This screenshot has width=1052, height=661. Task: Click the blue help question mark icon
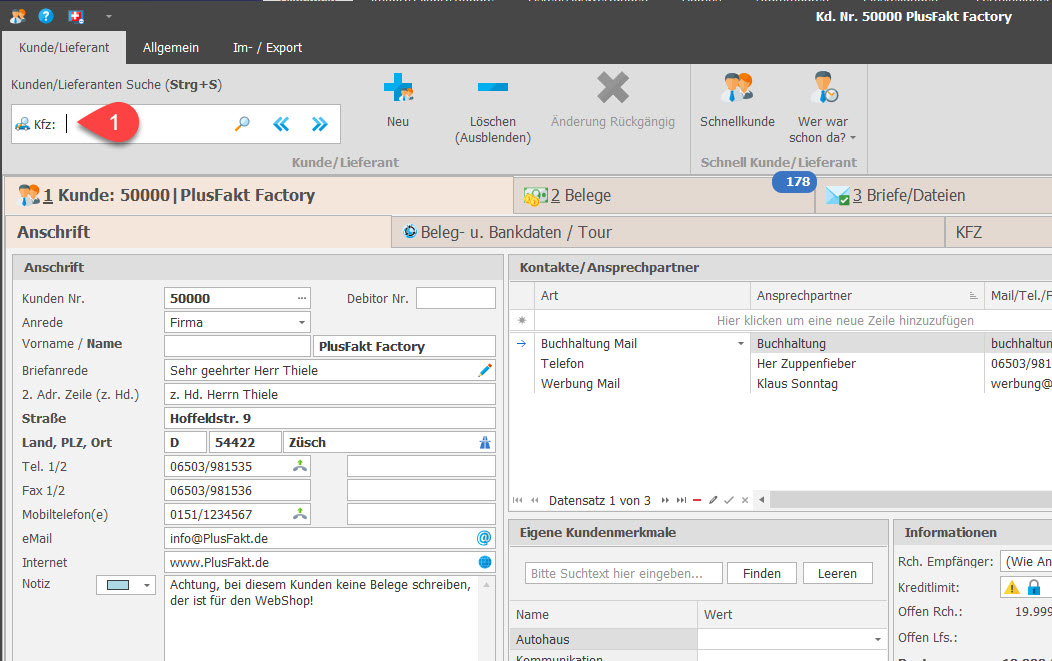click(x=46, y=15)
